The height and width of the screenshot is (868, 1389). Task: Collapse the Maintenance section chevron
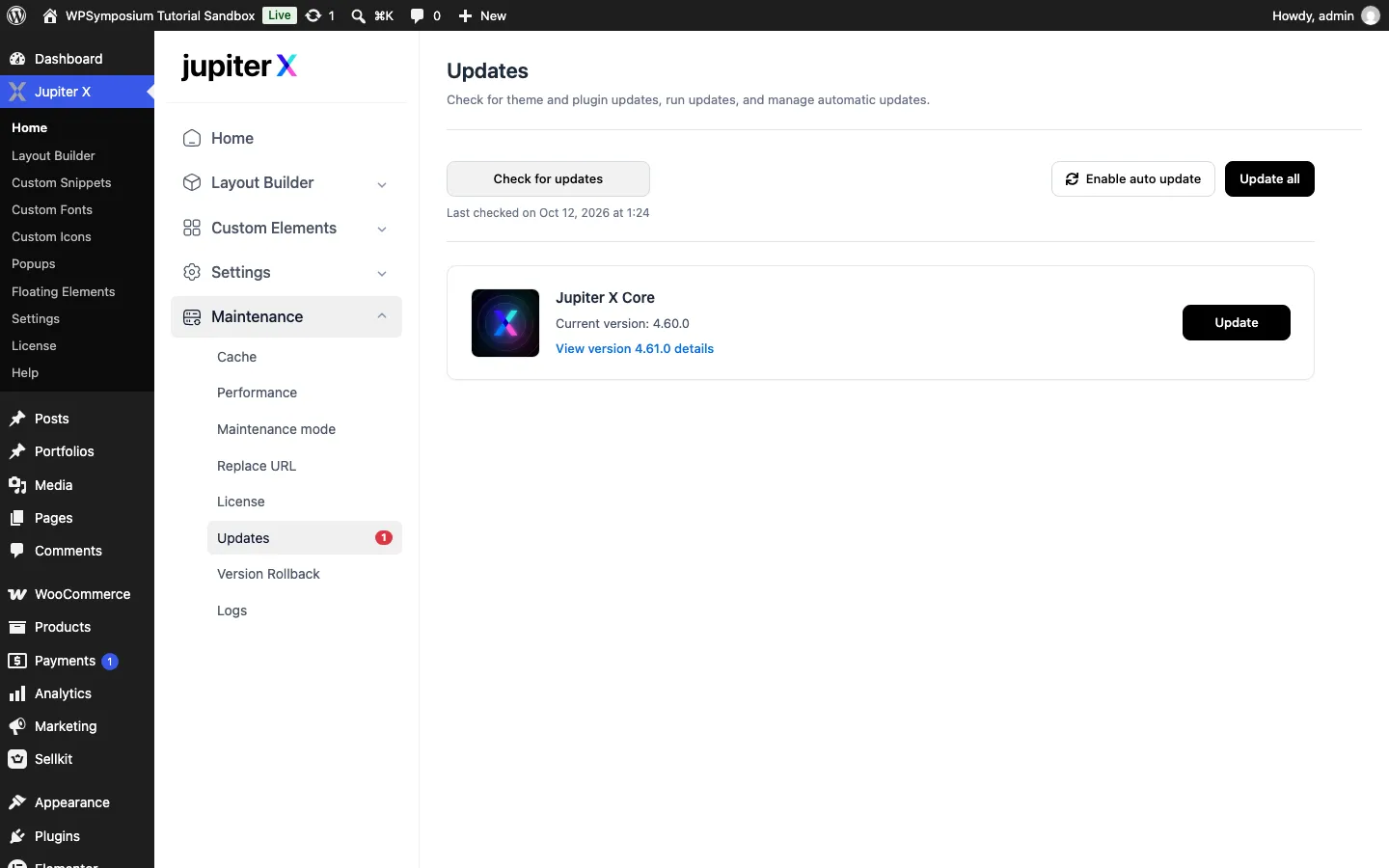tap(382, 316)
